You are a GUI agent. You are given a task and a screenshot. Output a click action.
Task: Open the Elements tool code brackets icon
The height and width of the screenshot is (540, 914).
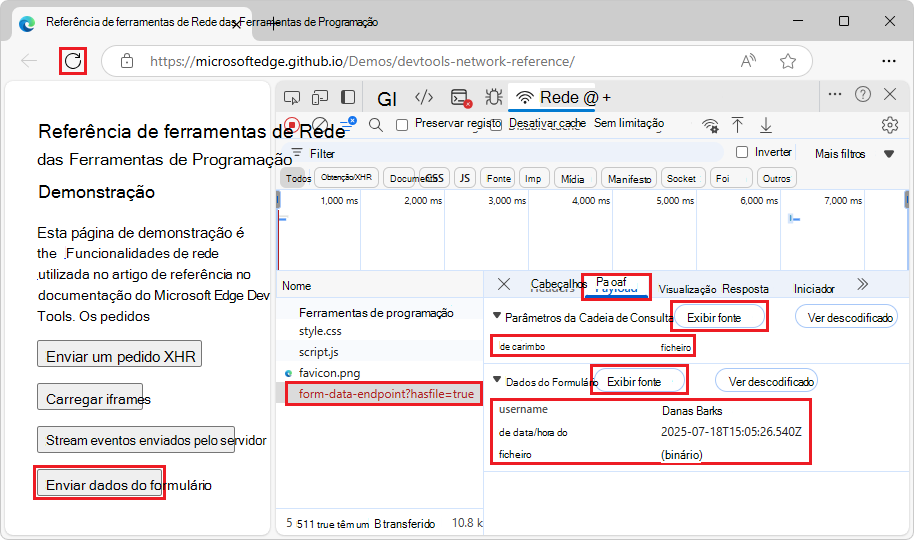(x=424, y=97)
